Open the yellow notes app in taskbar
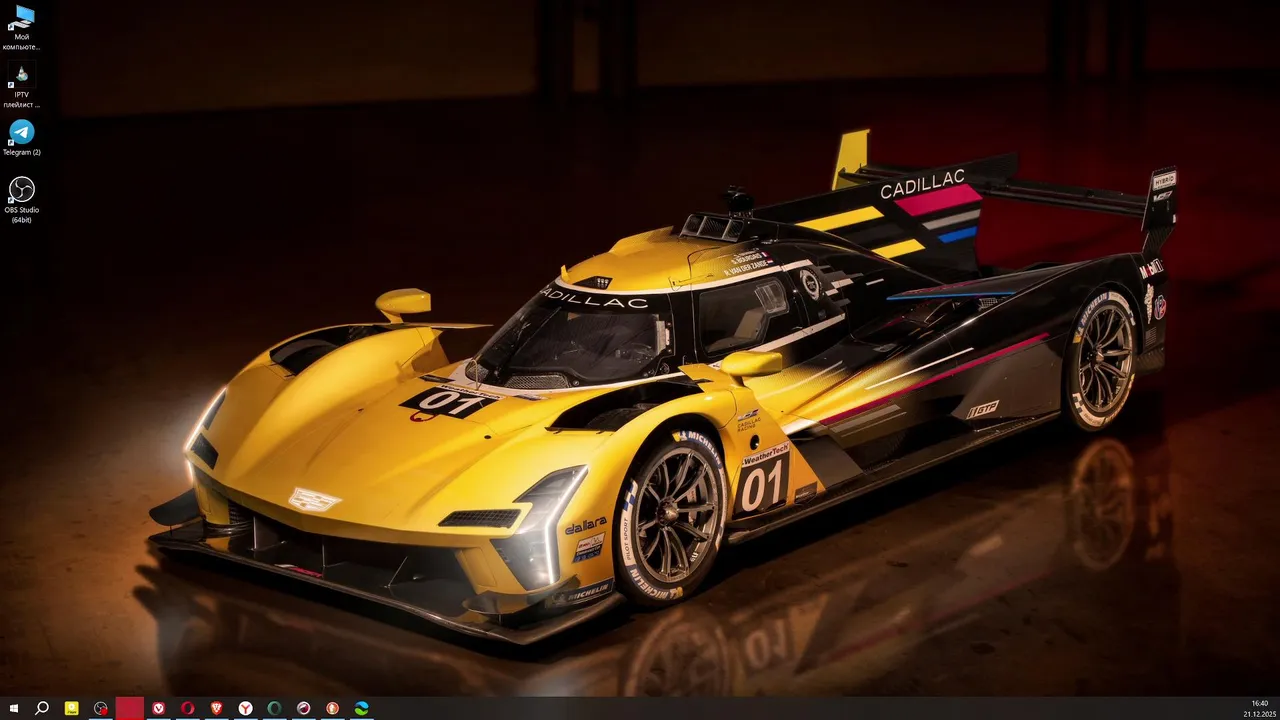 point(72,708)
